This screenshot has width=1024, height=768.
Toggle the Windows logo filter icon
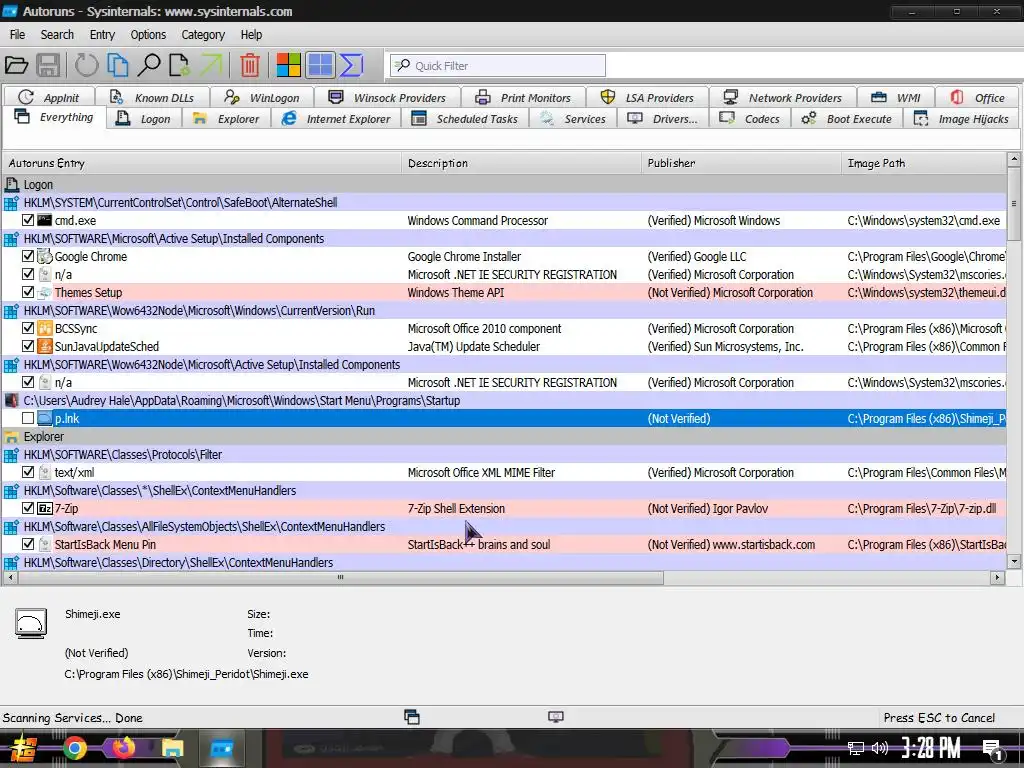[288, 65]
